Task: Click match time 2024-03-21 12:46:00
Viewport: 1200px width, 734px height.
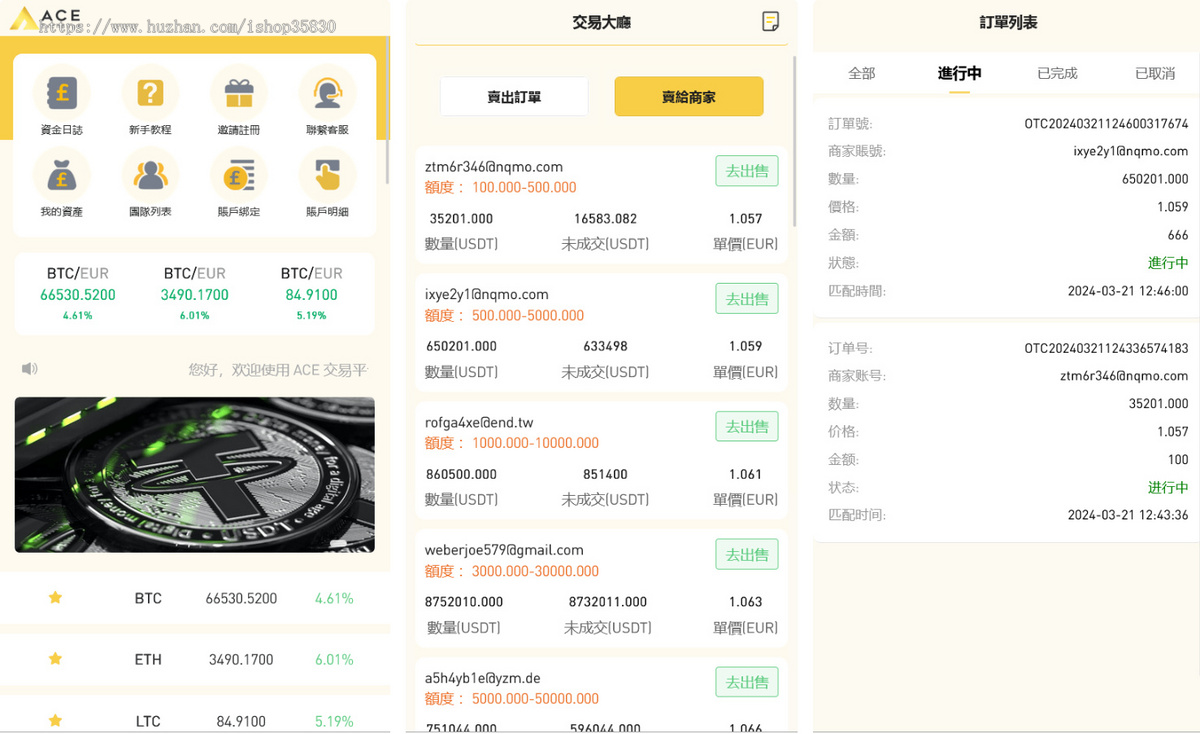Action: click(x=1128, y=291)
